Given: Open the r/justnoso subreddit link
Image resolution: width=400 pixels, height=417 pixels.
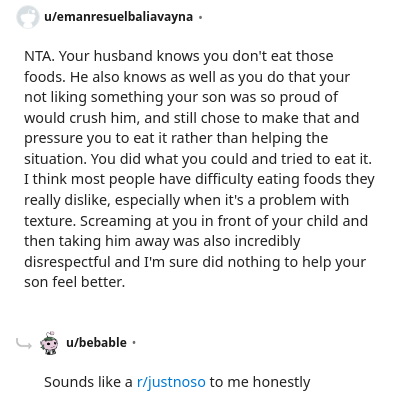Looking at the screenshot, I should (171, 382).
